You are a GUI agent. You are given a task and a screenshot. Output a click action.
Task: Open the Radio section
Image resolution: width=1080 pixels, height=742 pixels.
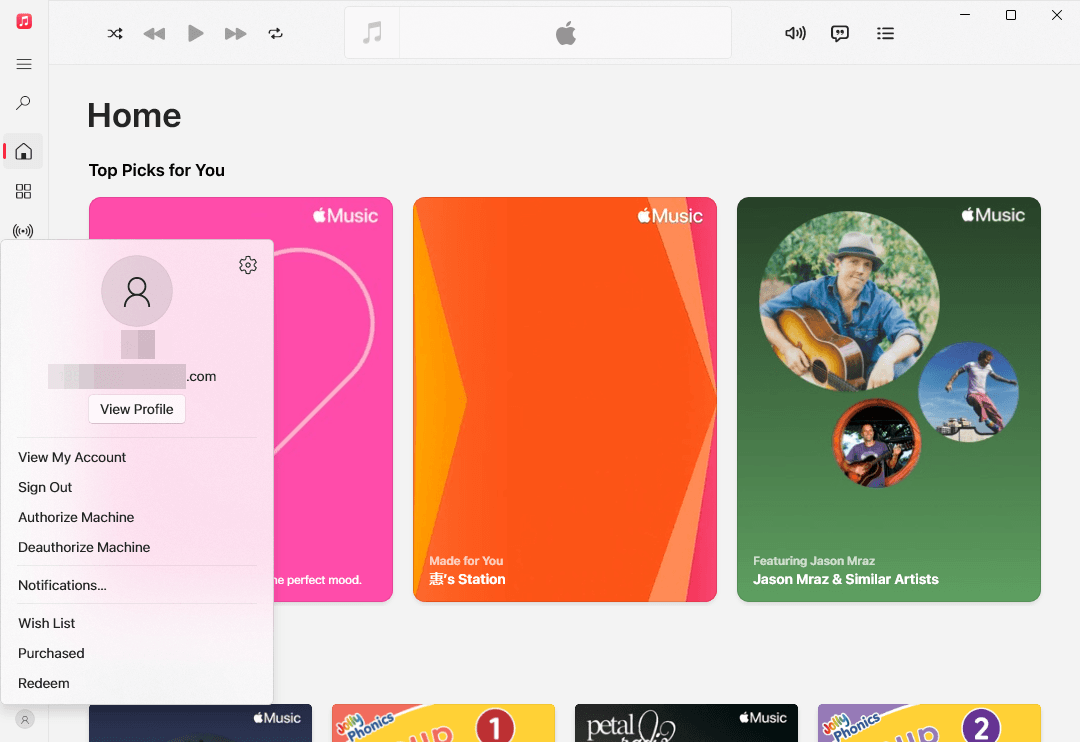(23, 231)
